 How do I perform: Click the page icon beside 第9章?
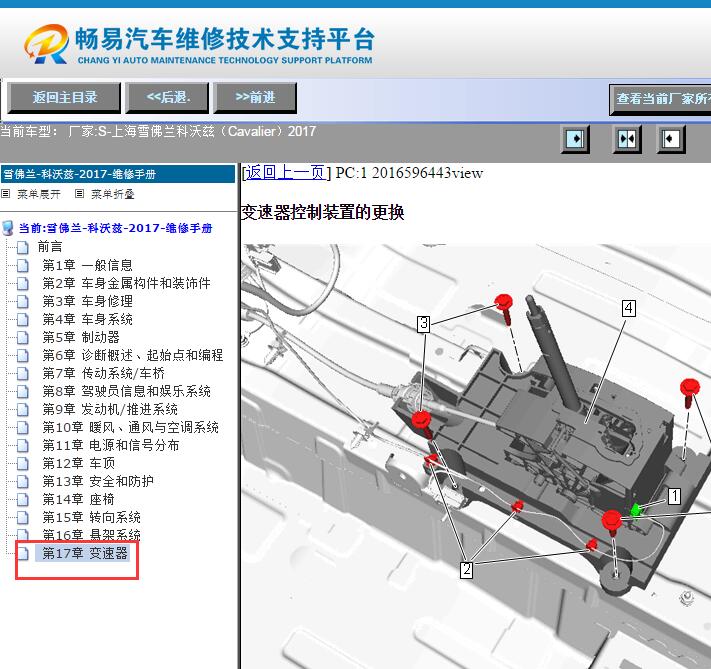click(23, 410)
